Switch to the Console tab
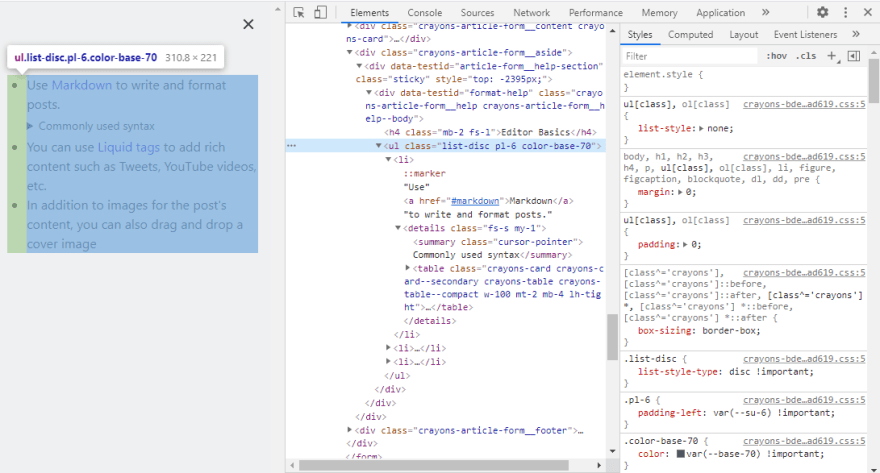The width and height of the screenshot is (880, 473). point(424,12)
